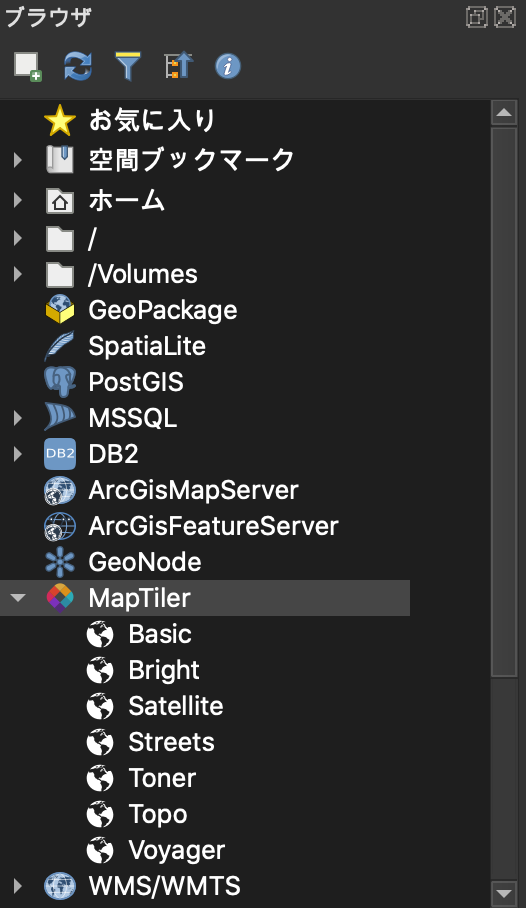Undock the ブラウザ panel with float button
Image resolution: width=526 pixels, height=908 pixels.
(x=477, y=17)
